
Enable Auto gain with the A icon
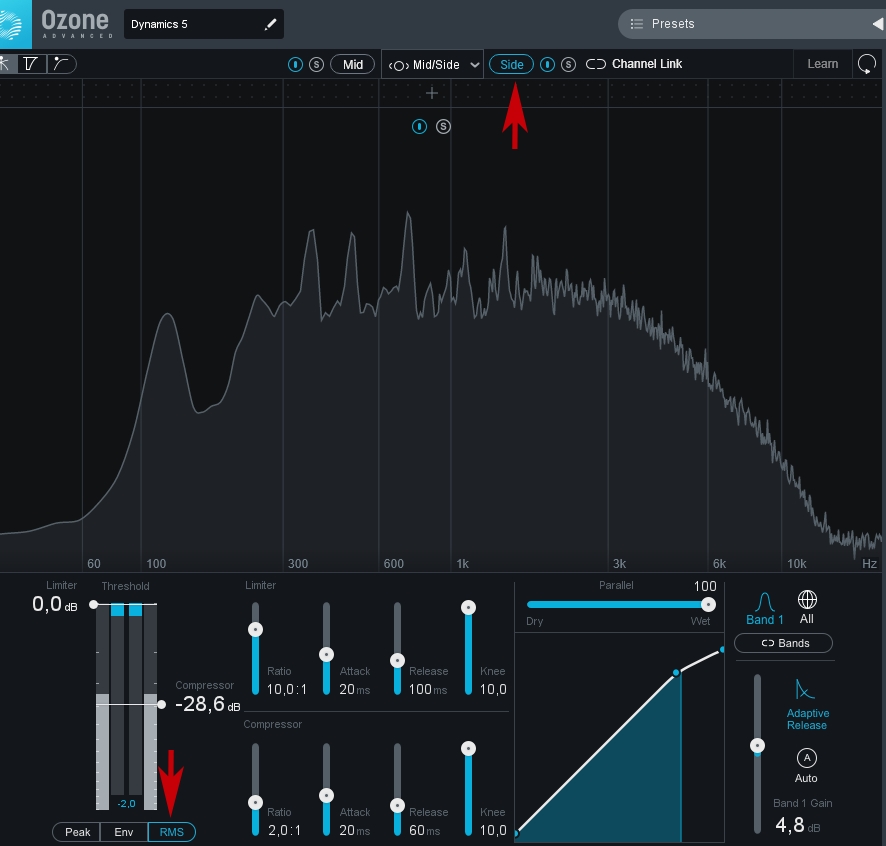tap(806, 758)
